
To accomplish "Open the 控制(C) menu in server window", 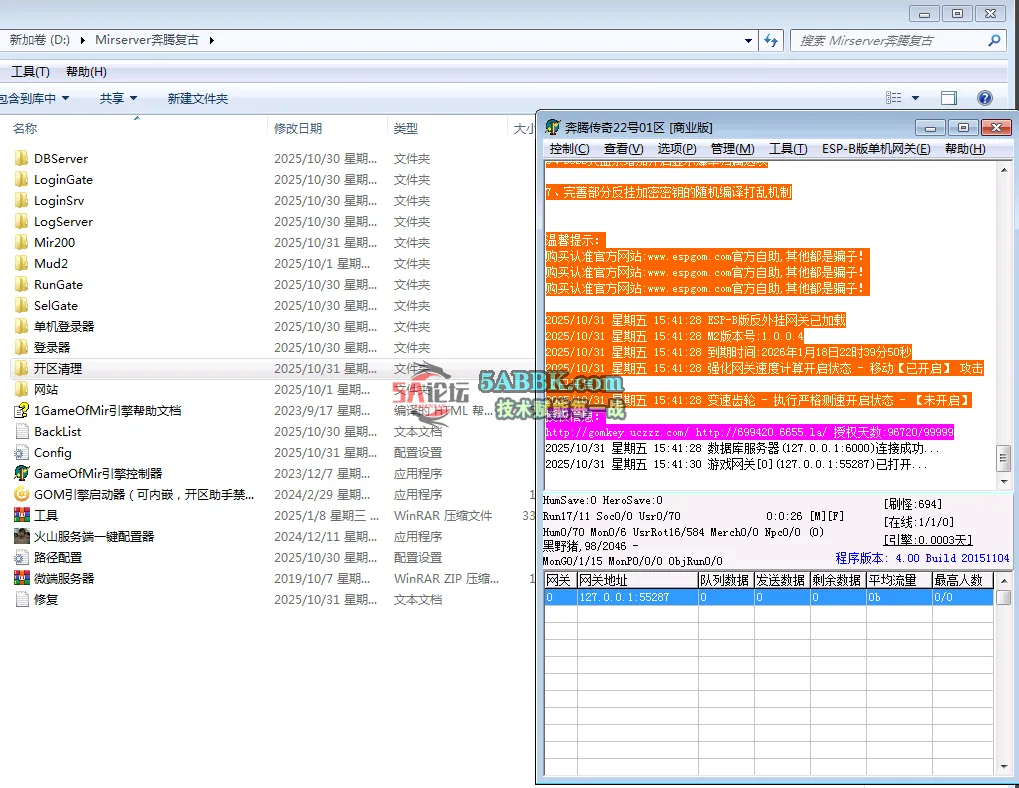I will (569, 149).
